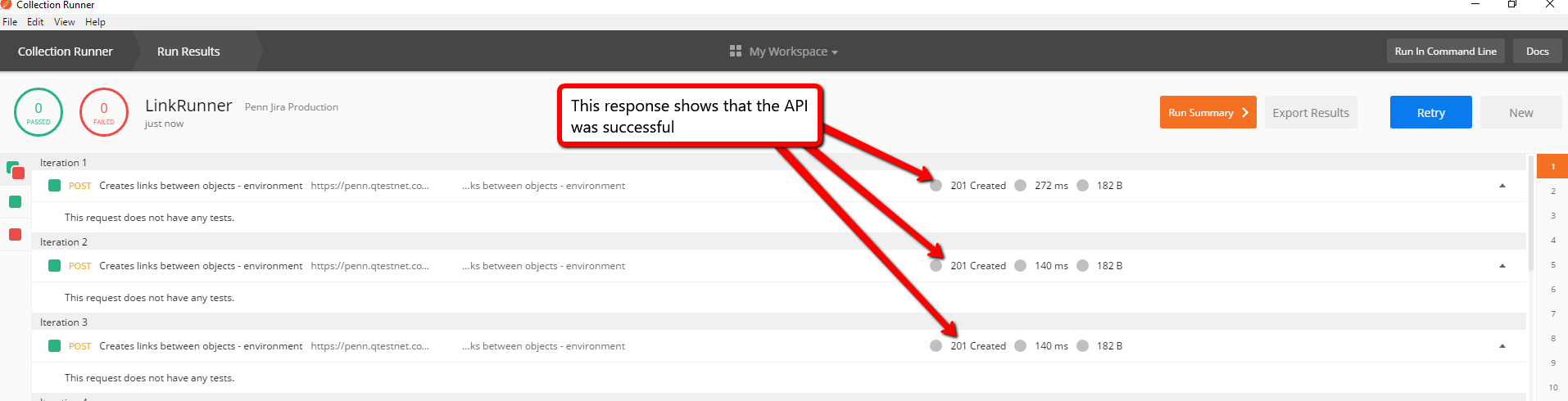
Task: Jump to iteration 10 in index
Action: (x=1552, y=387)
